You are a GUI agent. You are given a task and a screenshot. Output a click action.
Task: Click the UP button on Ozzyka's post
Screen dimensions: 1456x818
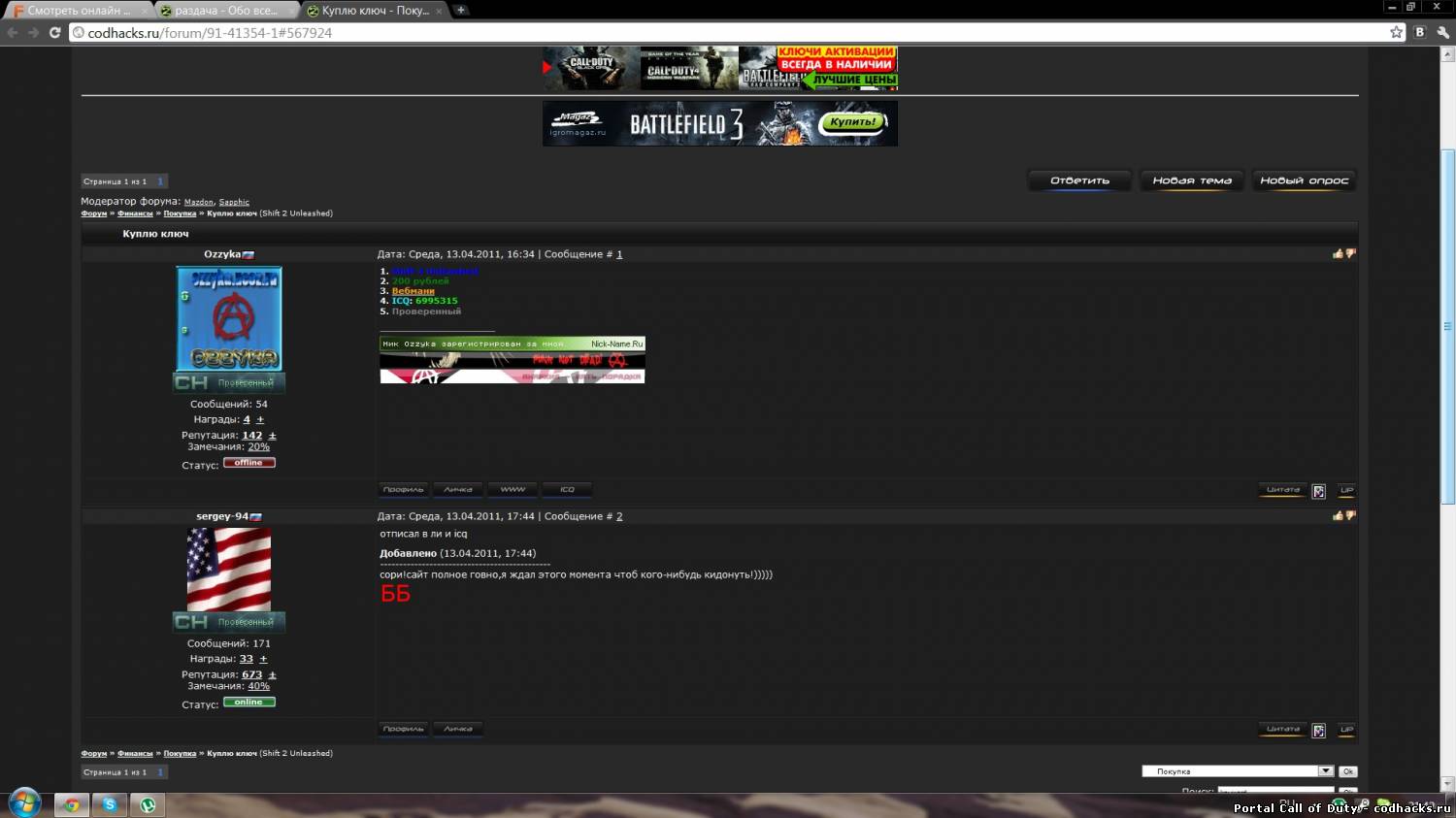[1346, 490]
